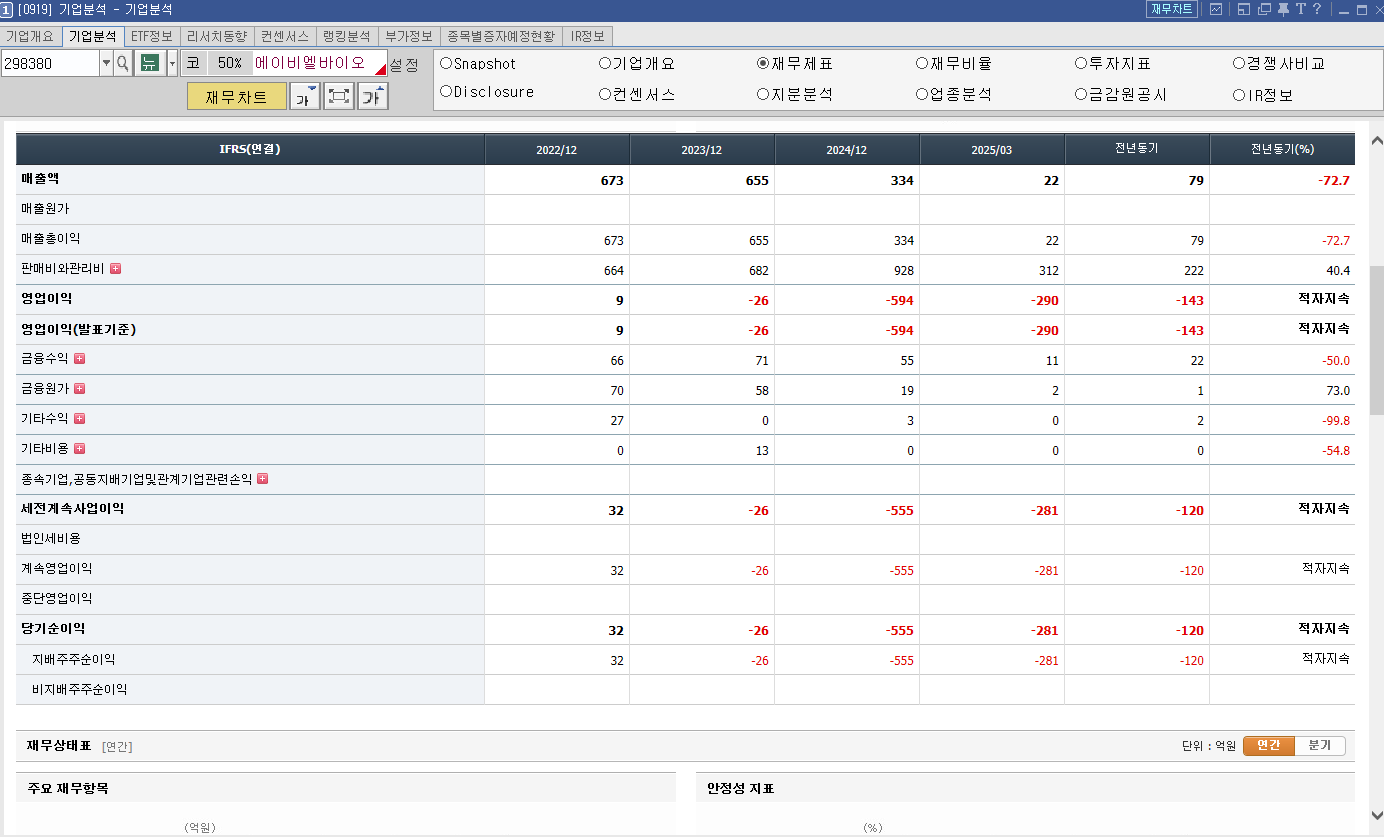Click the 설정 settings label
Image resolution: width=1384 pixels, height=837 pixels.
(x=404, y=65)
